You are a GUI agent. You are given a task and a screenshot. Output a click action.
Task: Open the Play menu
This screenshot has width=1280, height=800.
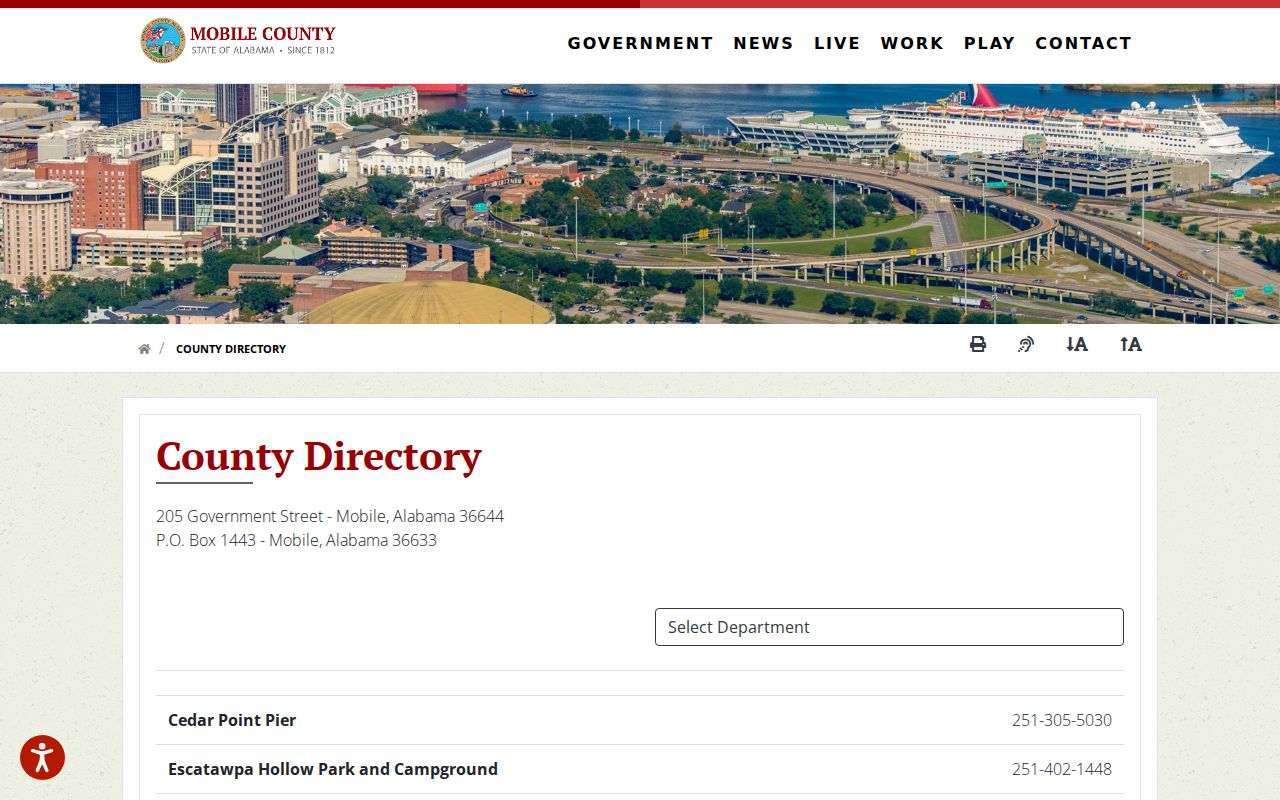[x=990, y=43]
